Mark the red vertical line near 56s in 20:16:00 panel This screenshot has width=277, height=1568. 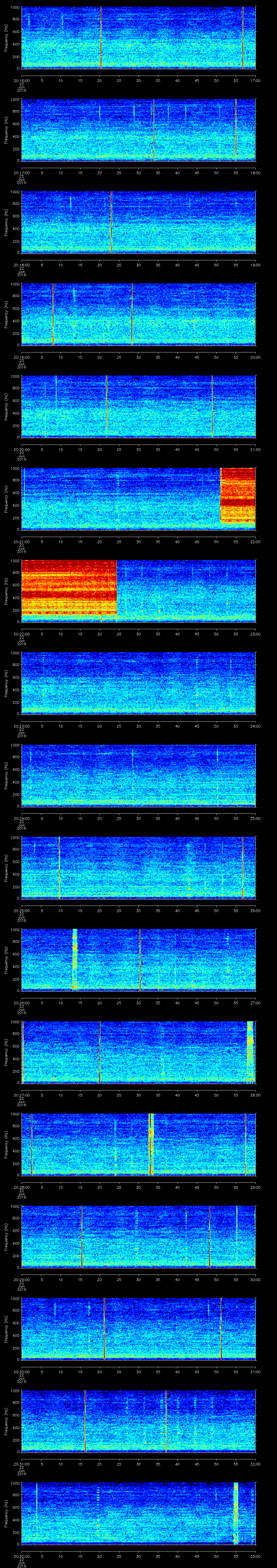[x=242, y=38]
